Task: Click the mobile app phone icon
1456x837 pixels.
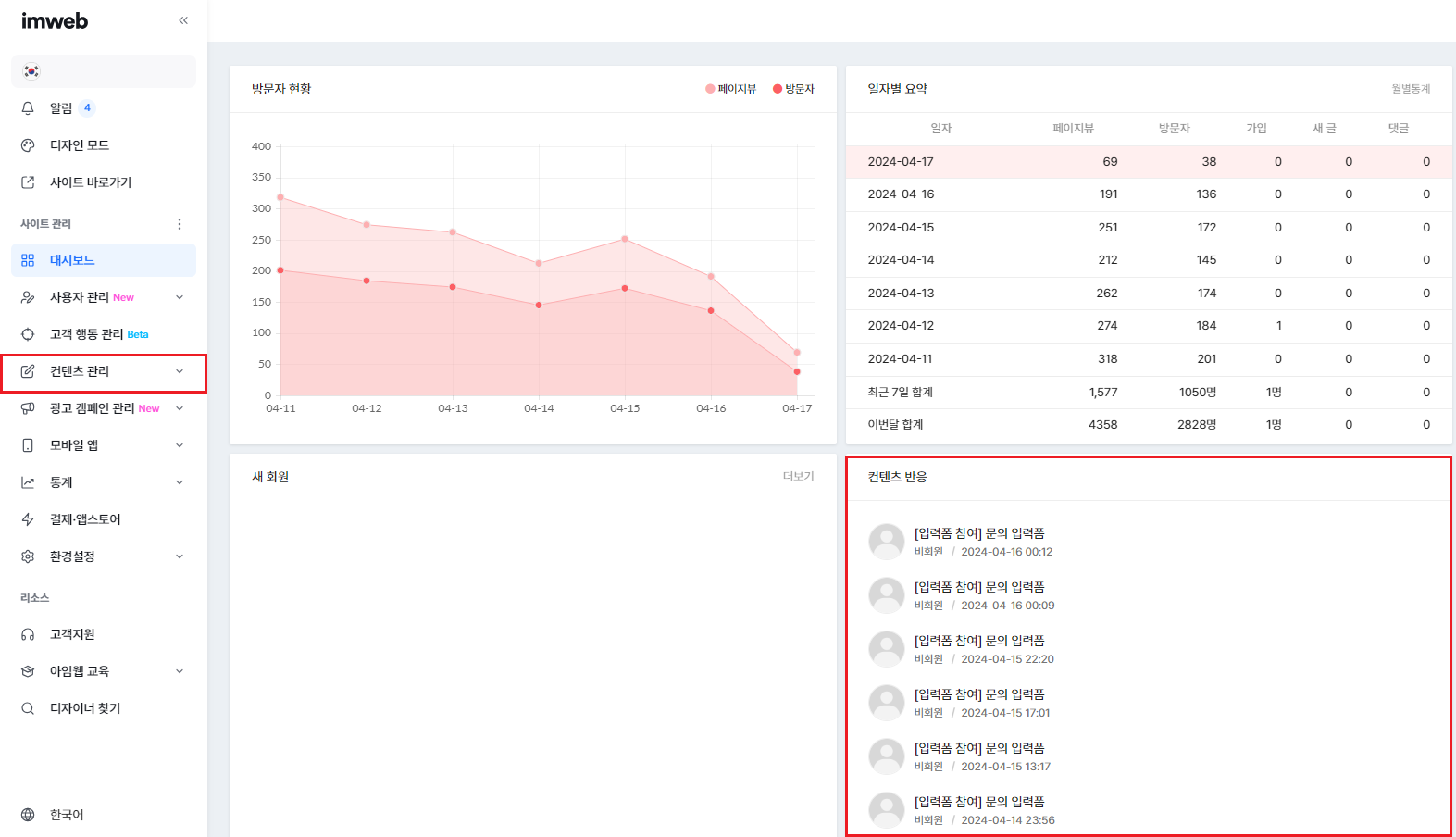Action: pos(28,445)
